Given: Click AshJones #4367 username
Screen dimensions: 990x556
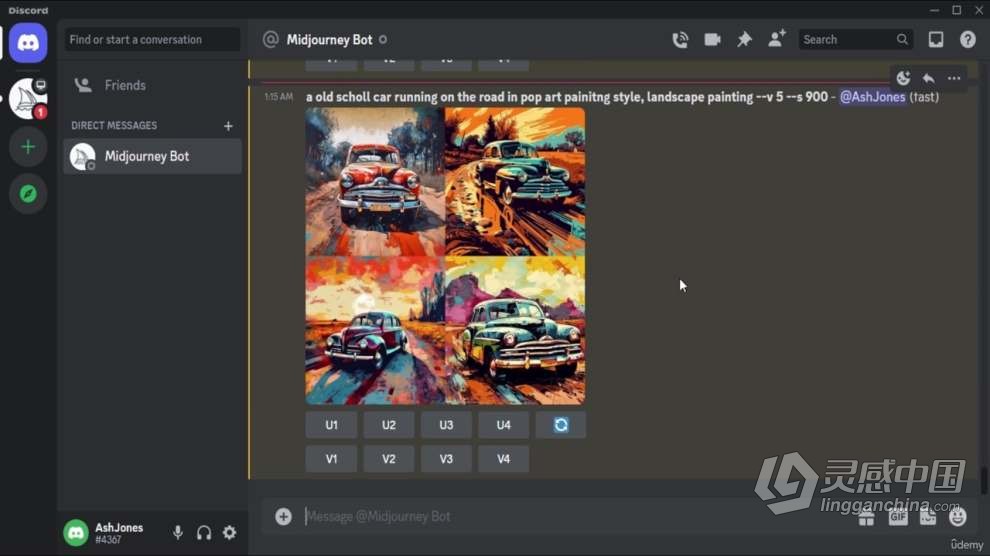Looking at the screenshot, I should (x=119, y=533).
